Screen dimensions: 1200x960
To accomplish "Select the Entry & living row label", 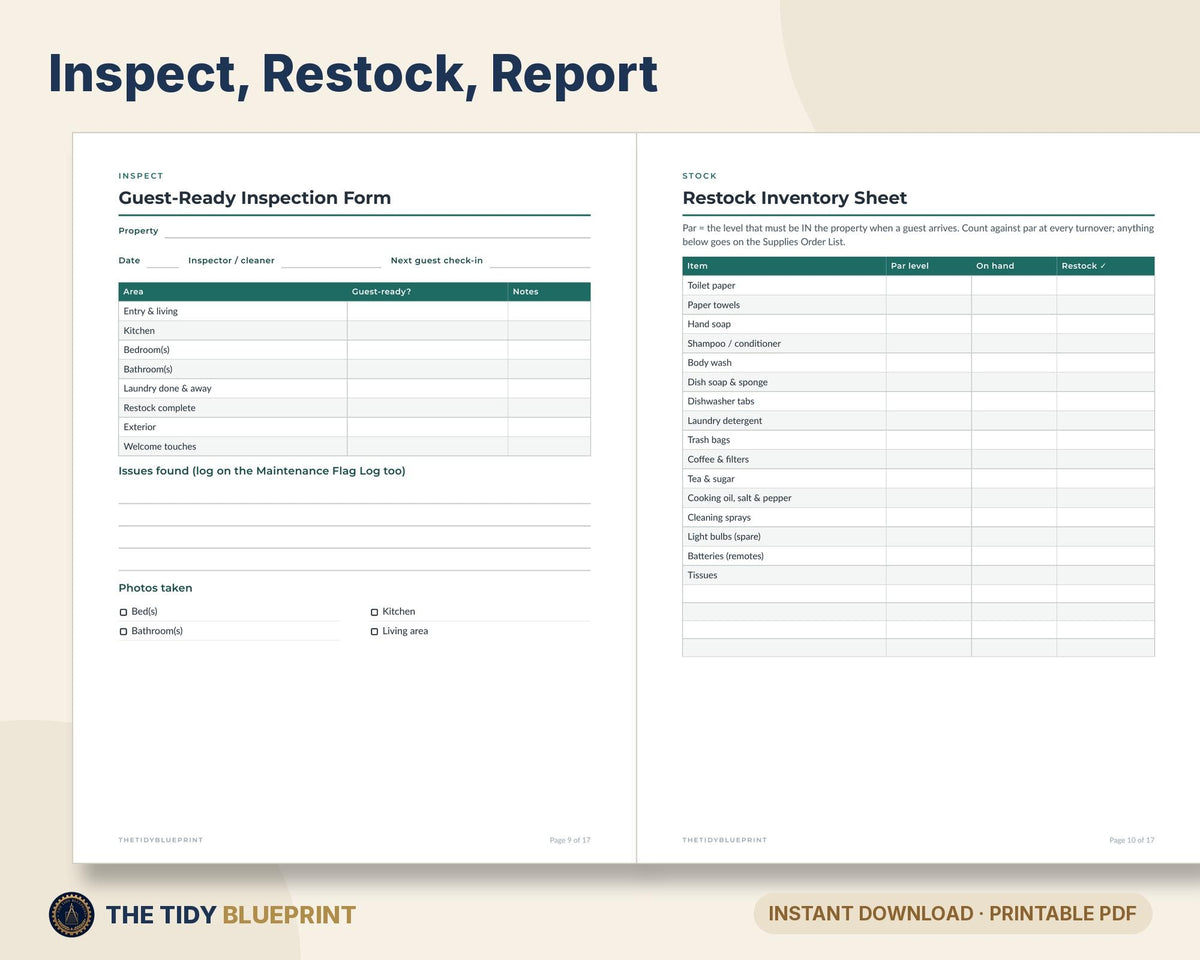I will click(151, 311).
